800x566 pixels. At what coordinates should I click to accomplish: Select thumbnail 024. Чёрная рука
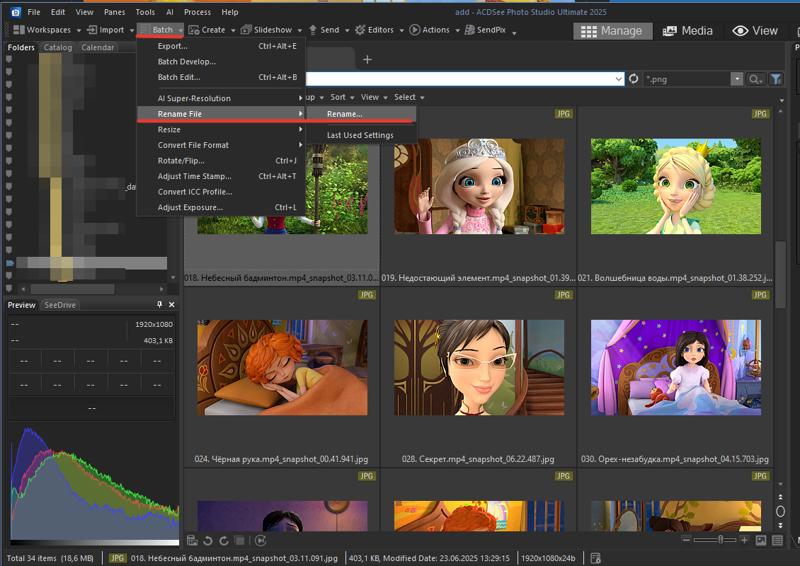click(282, 367)
